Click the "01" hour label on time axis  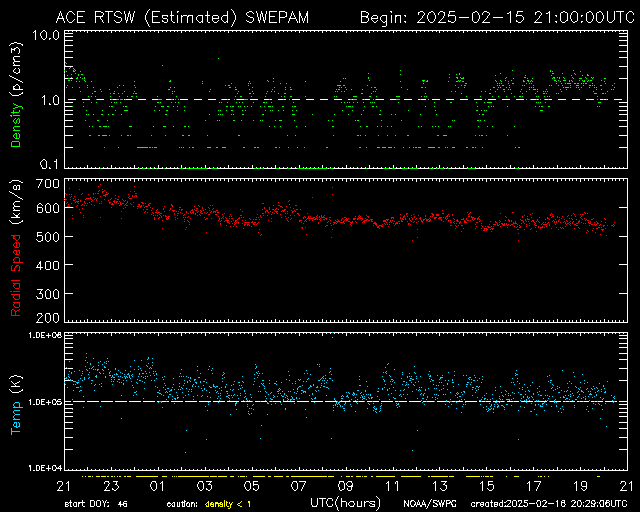[x=157, y=486]
